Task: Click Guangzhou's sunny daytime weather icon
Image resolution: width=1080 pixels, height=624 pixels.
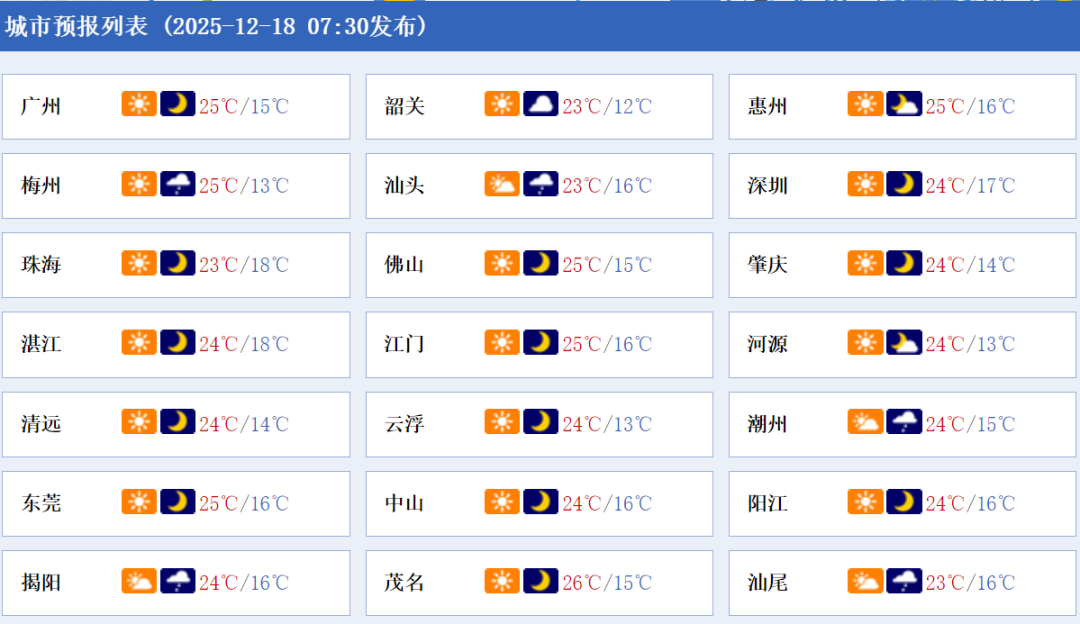Action: coord(139,104)
